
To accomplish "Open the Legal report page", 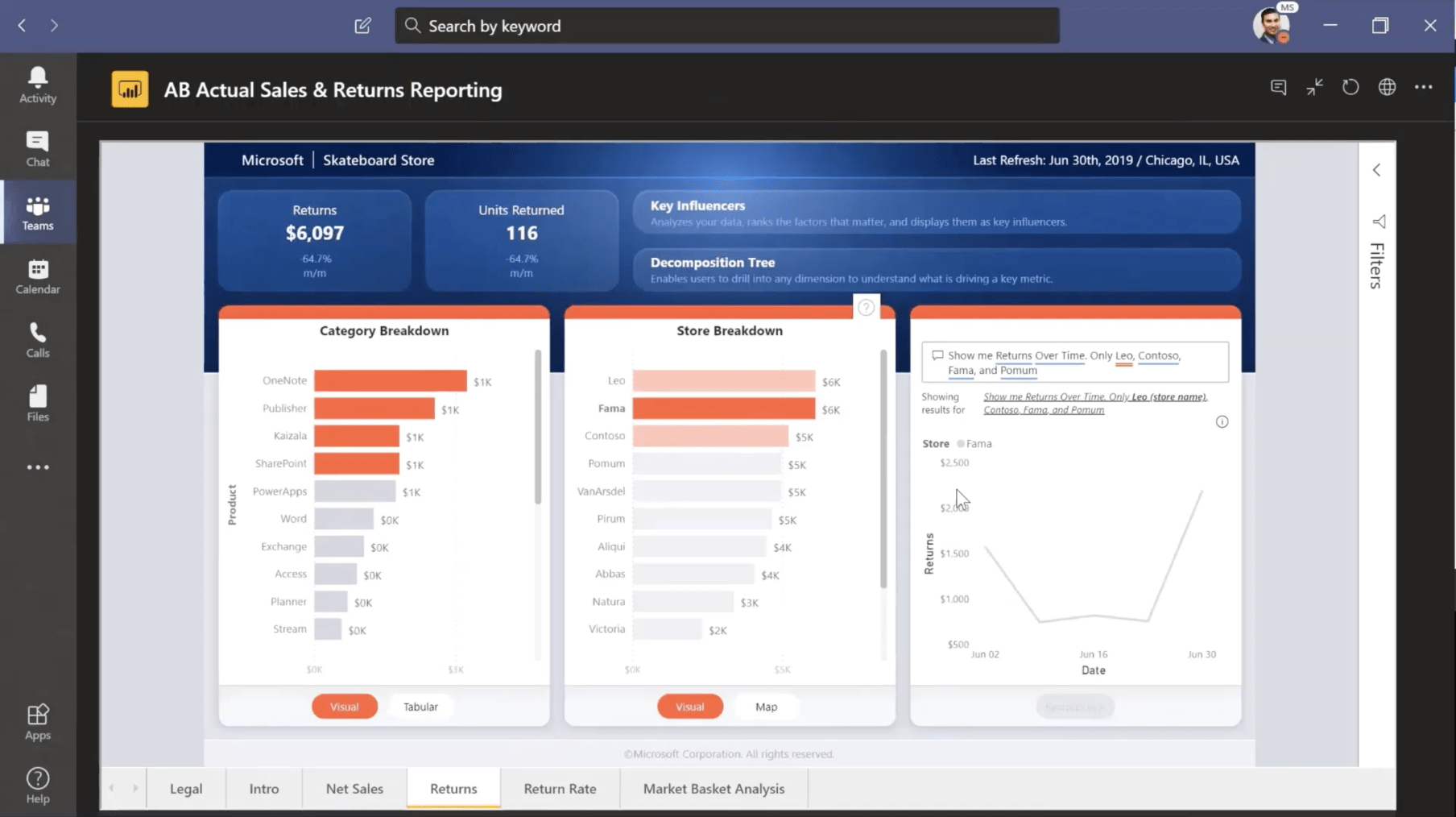I will point(186,789).
